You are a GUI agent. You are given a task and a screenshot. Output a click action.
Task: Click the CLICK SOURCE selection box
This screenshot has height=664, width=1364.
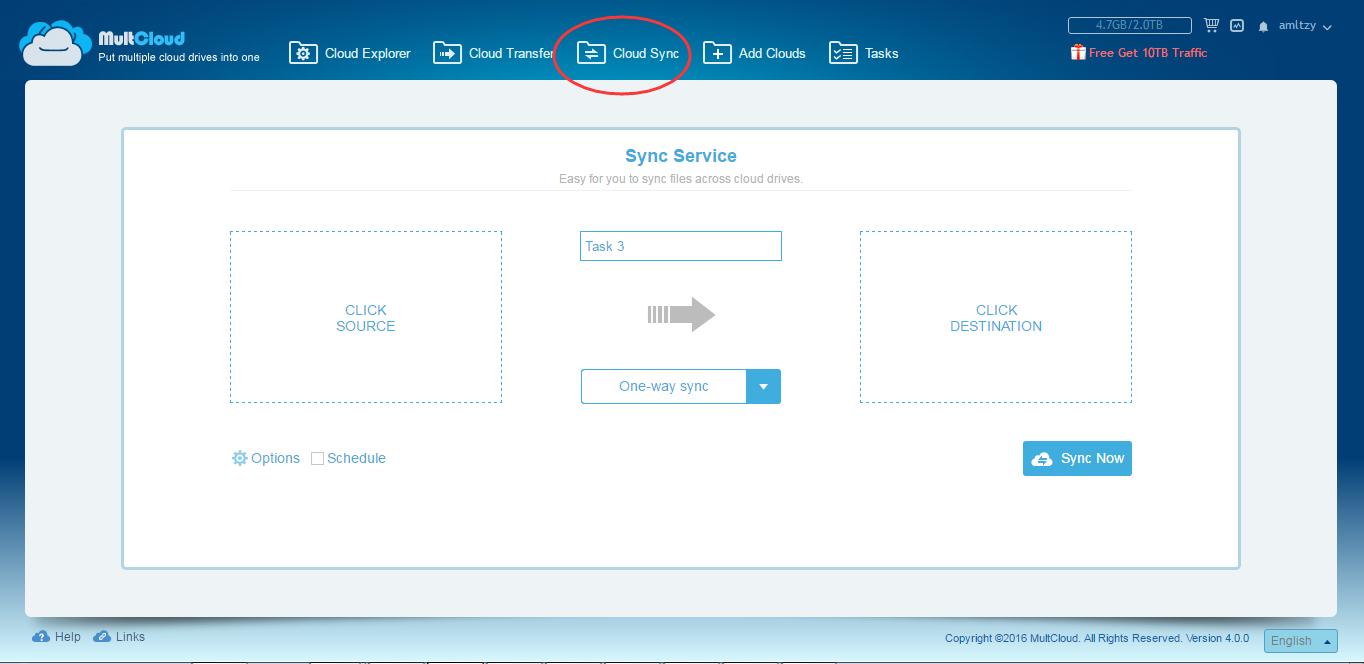click(x=366, y=317)
